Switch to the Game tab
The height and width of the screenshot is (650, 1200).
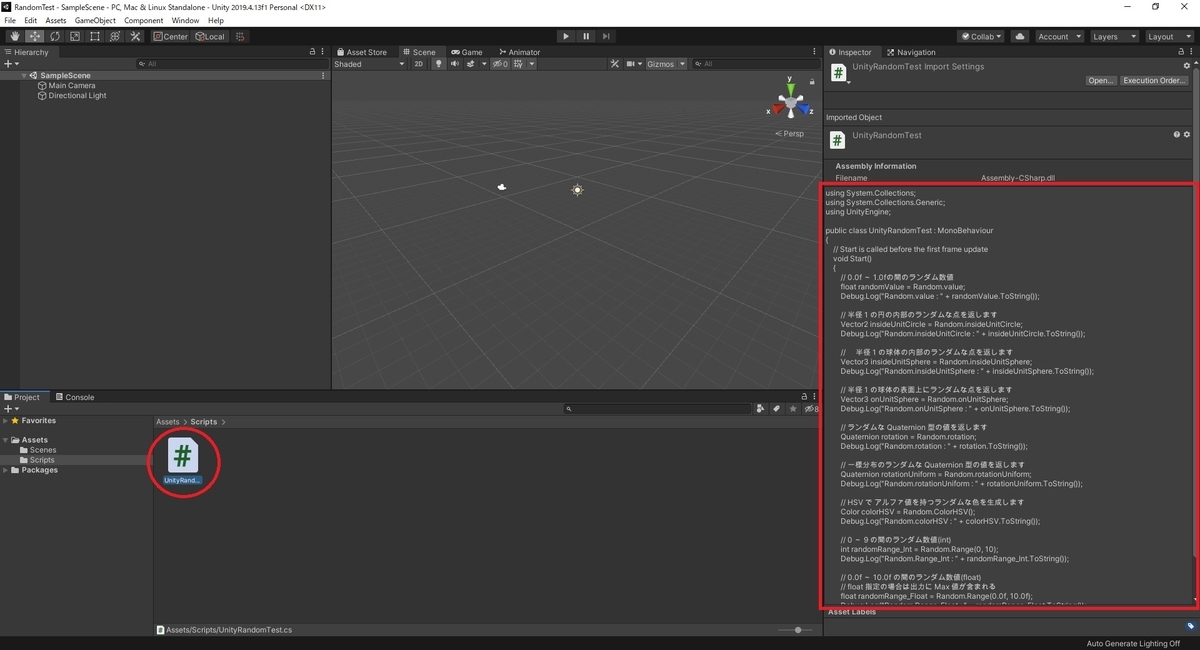tap(467, 52)
